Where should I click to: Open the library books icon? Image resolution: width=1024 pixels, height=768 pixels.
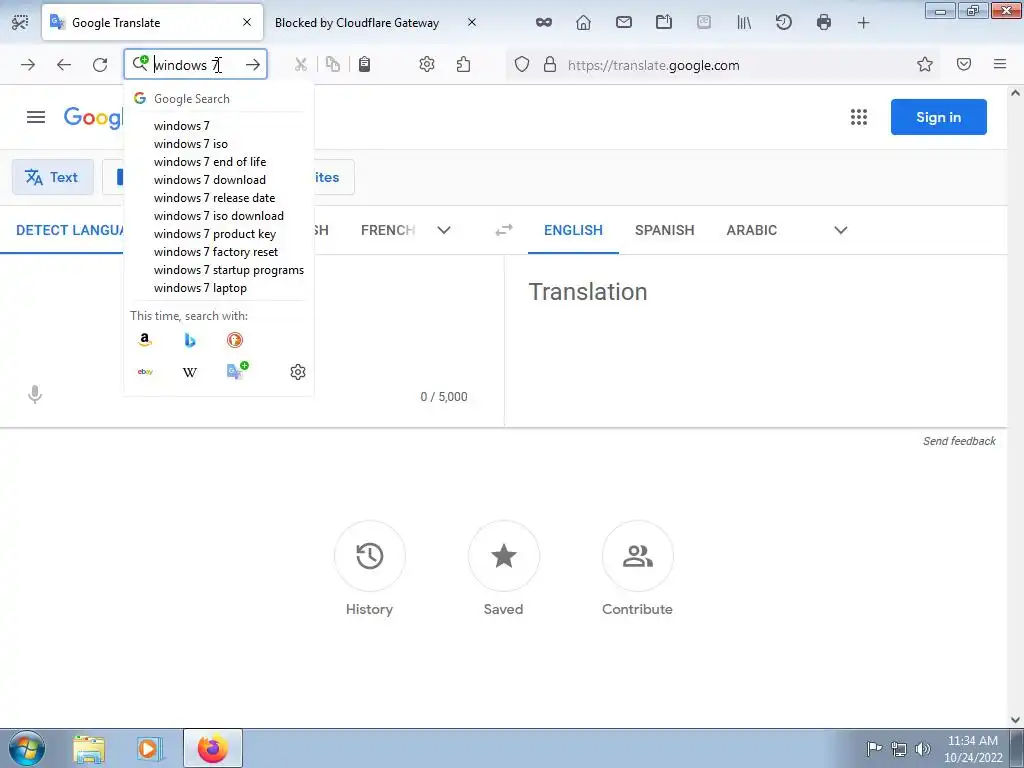(744, 23)
